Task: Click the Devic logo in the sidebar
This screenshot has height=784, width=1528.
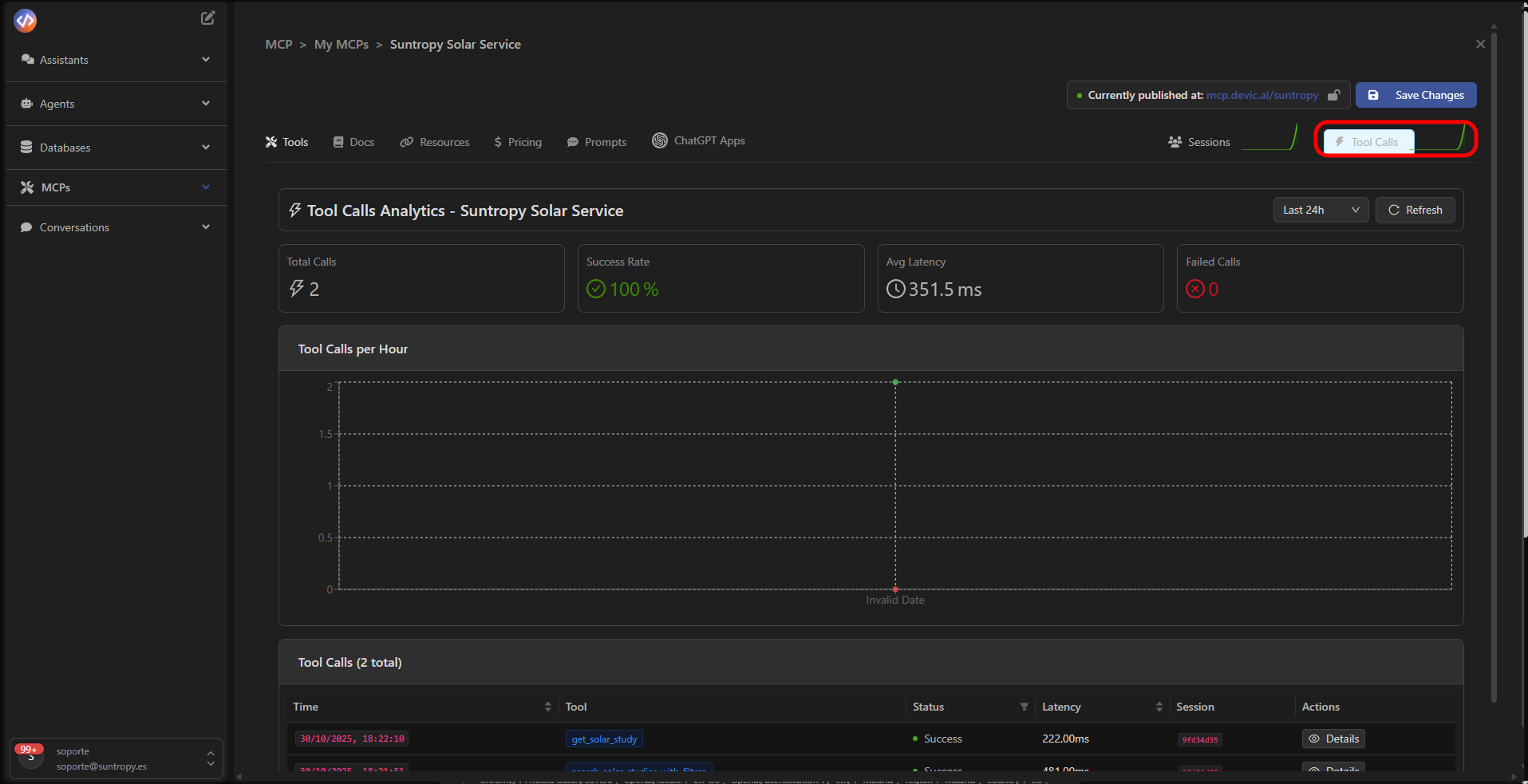Action: tap(26, 20)
